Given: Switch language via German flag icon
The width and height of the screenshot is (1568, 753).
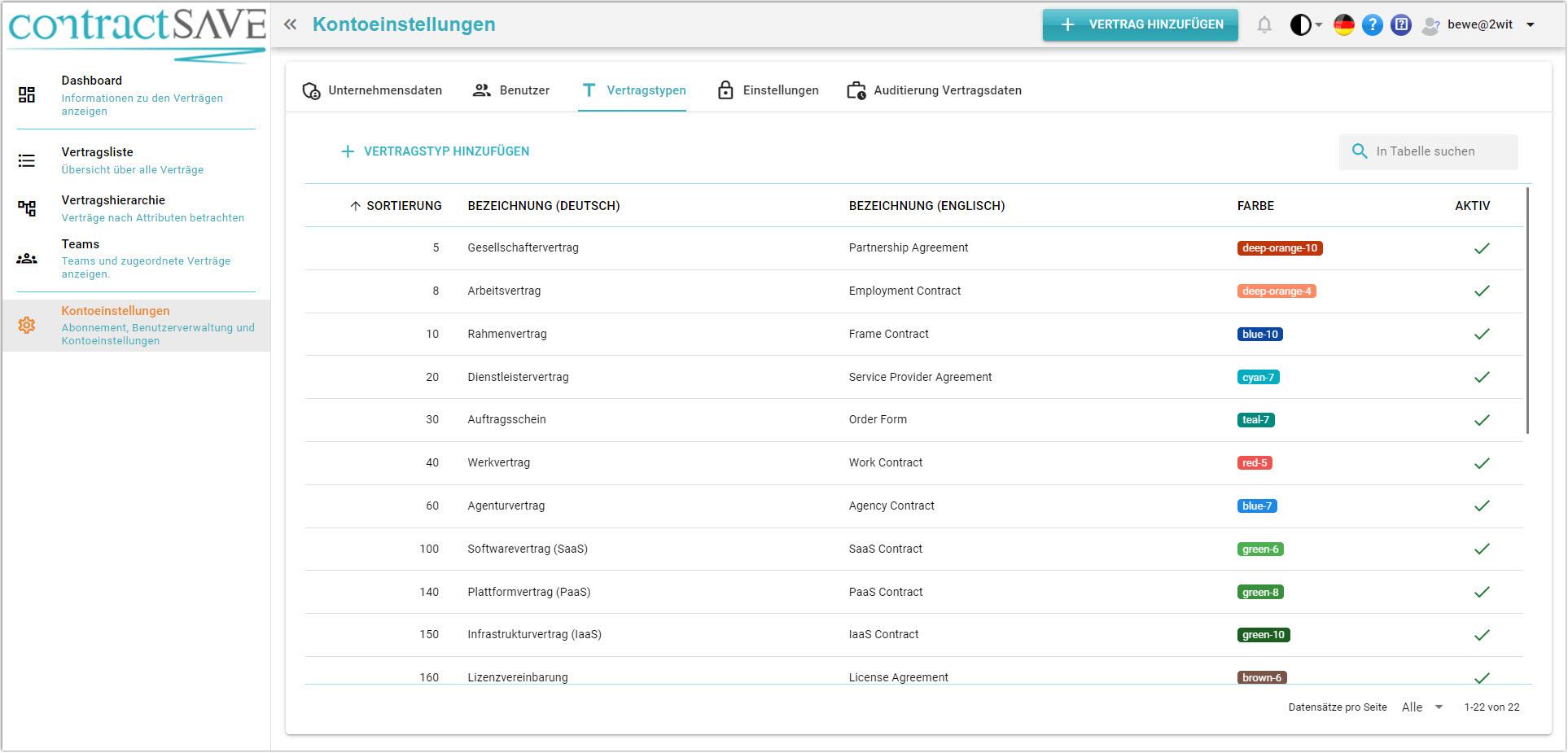Looking at the screenshot, I should point(1344,24).
